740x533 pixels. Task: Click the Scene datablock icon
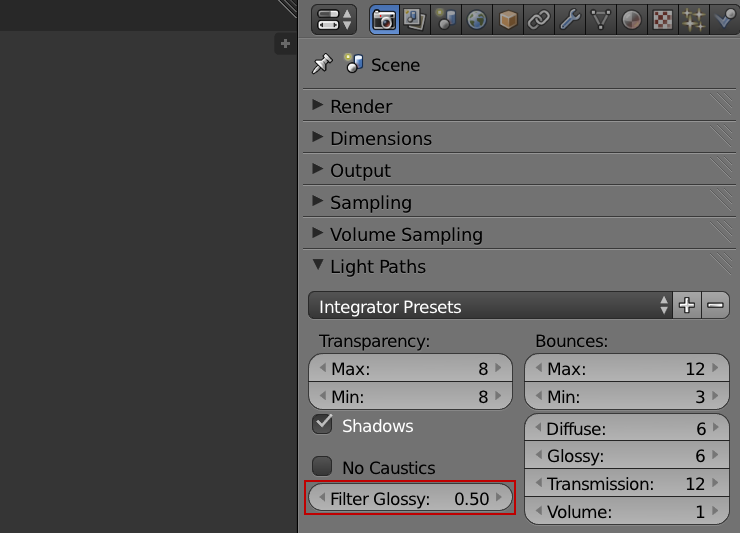tap(353, 63)
